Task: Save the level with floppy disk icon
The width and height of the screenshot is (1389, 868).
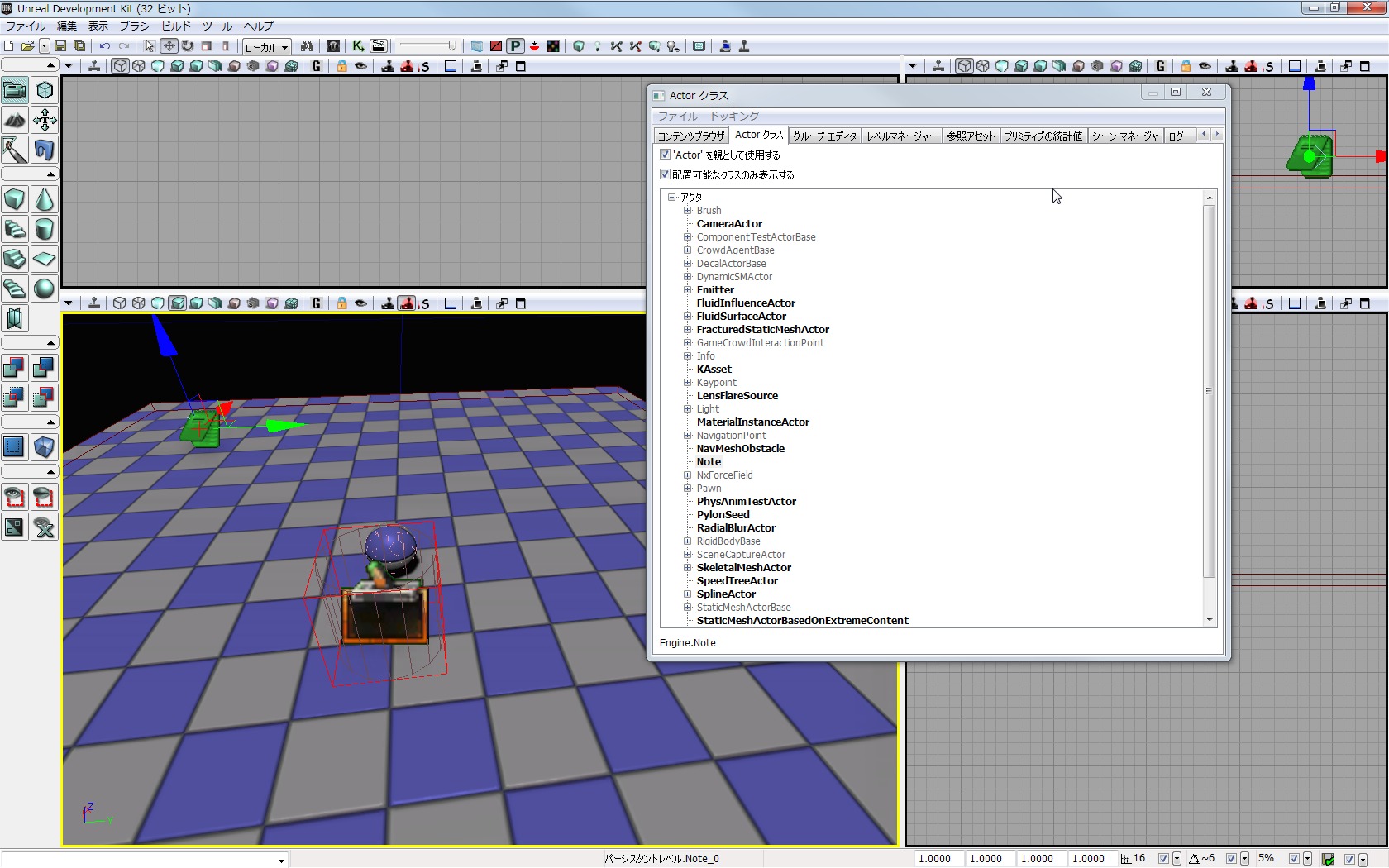Action: 60,46
